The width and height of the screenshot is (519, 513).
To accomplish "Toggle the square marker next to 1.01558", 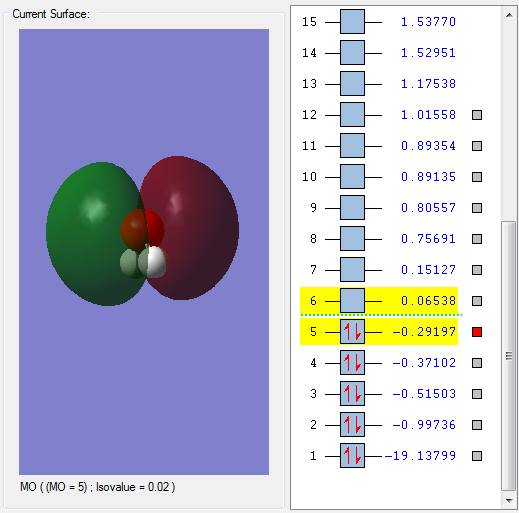I will click(477, 115).
